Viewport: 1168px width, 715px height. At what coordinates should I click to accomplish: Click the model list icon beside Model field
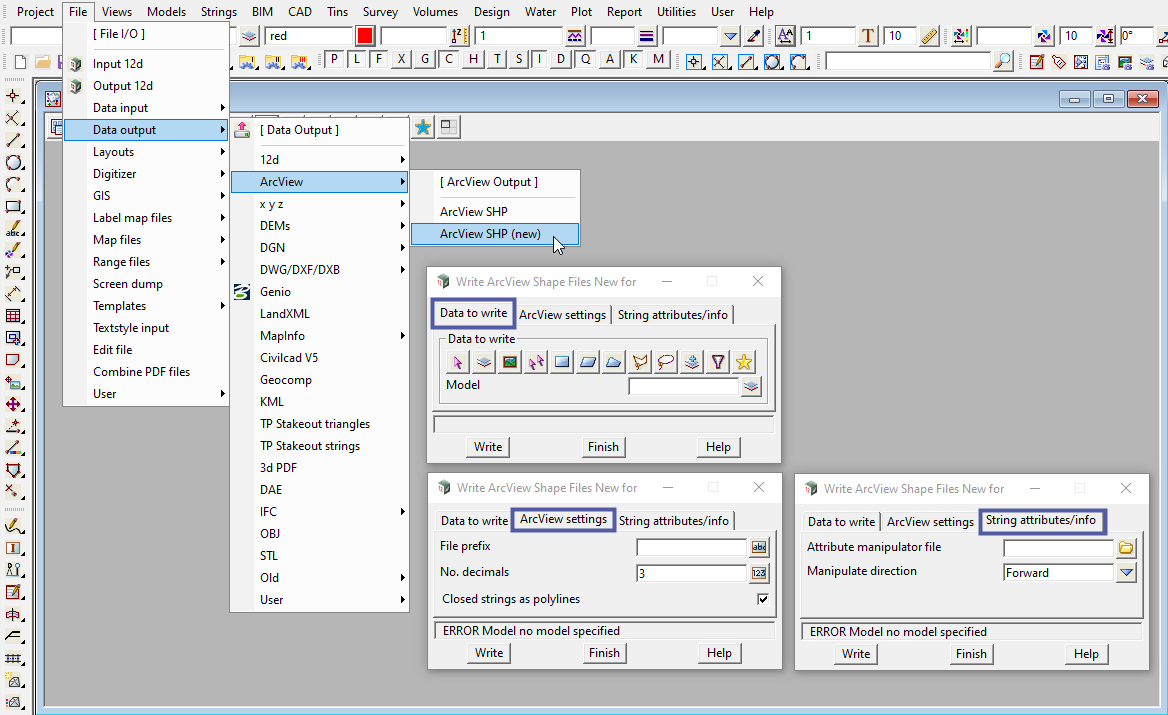tap(752, 386)
